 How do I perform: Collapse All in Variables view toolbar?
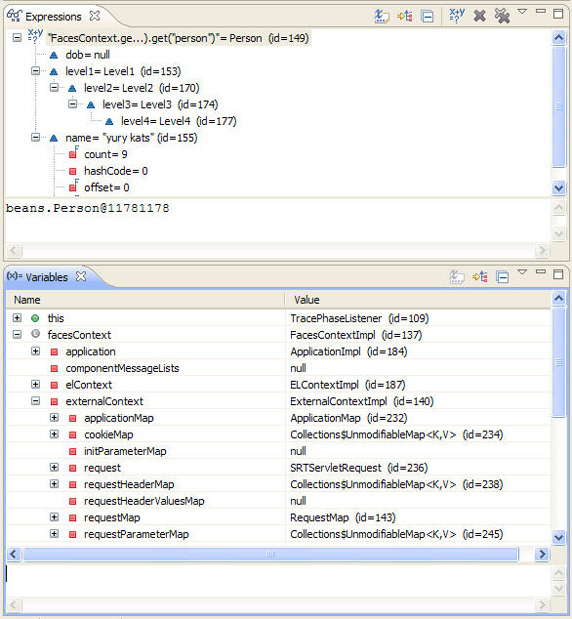point(503,277)
